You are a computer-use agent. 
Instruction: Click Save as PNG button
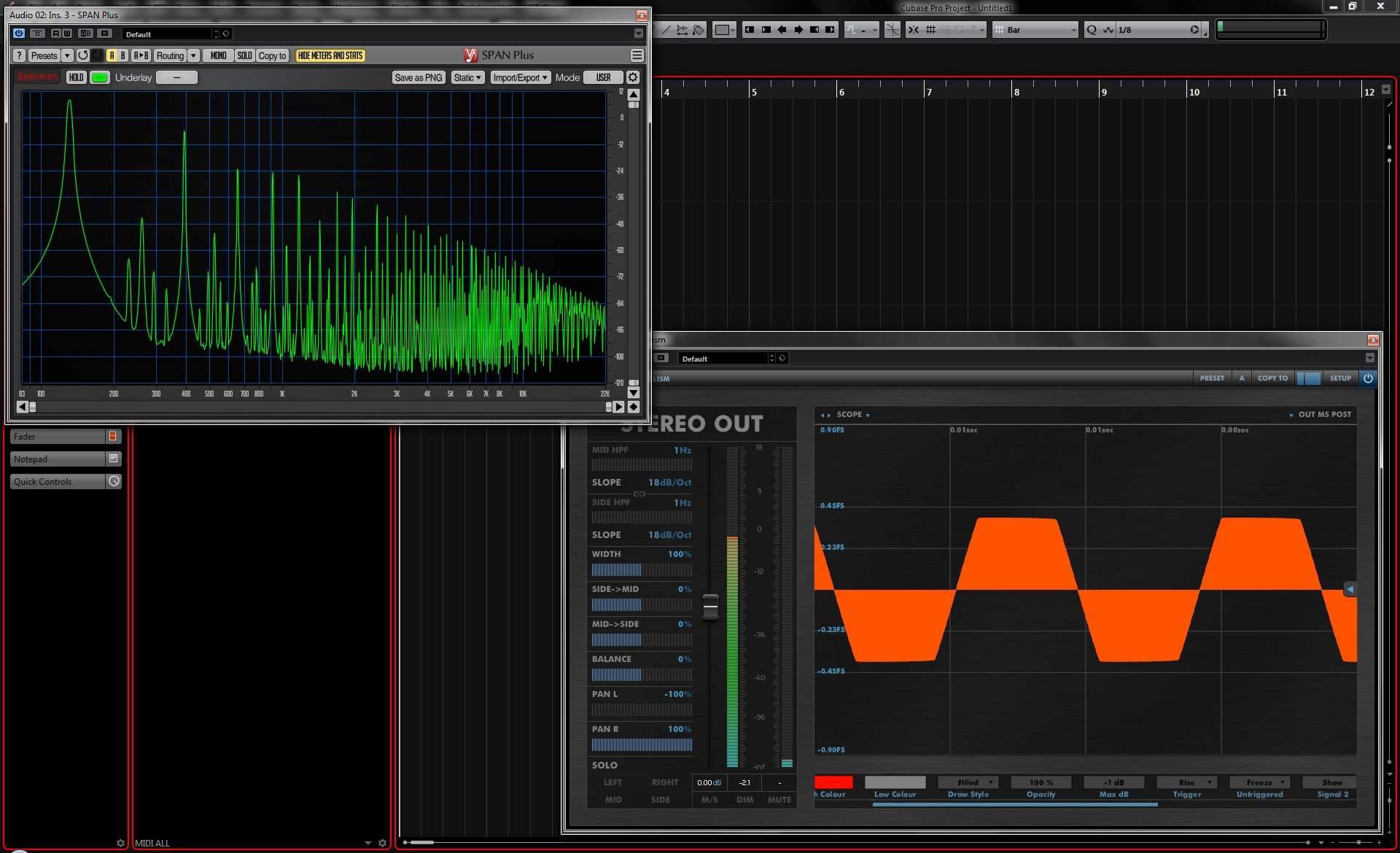tap(418, 77)
